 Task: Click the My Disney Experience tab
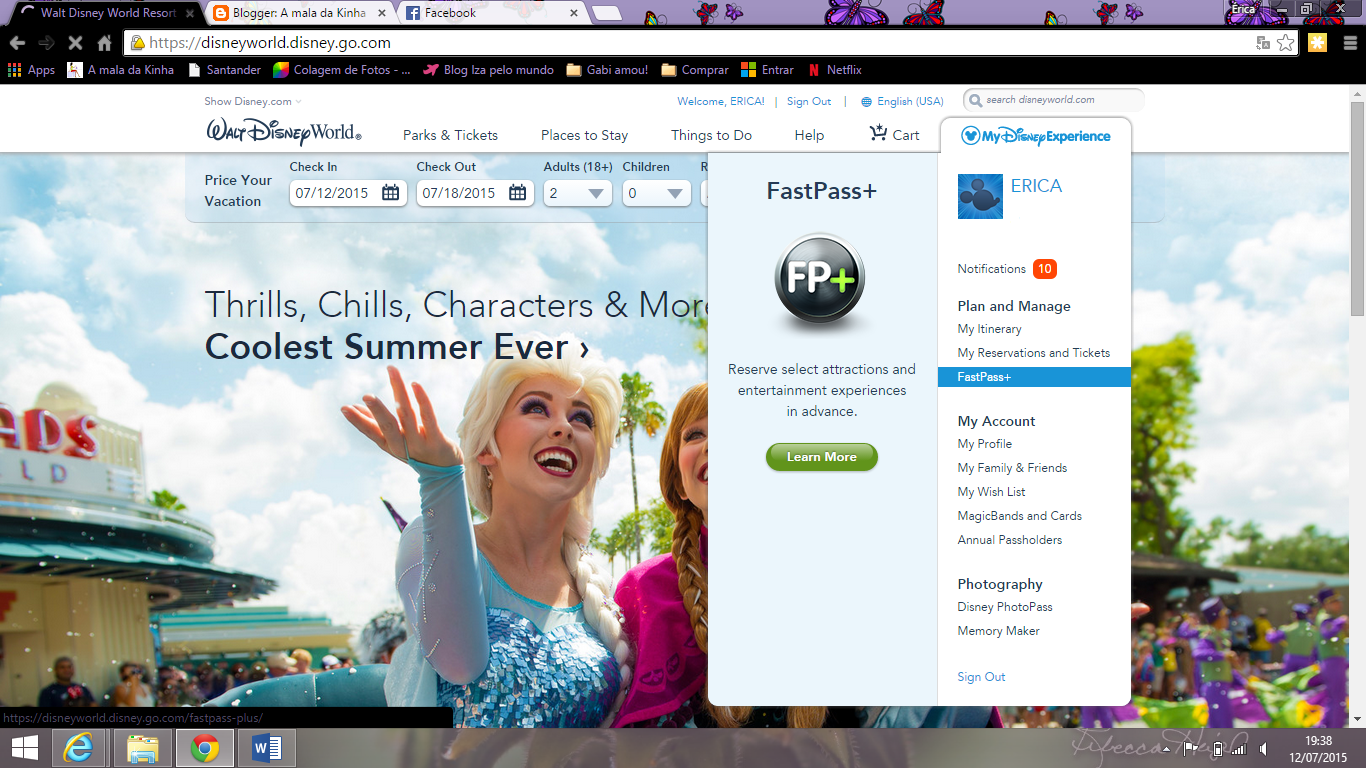[x=1035, y=136]
